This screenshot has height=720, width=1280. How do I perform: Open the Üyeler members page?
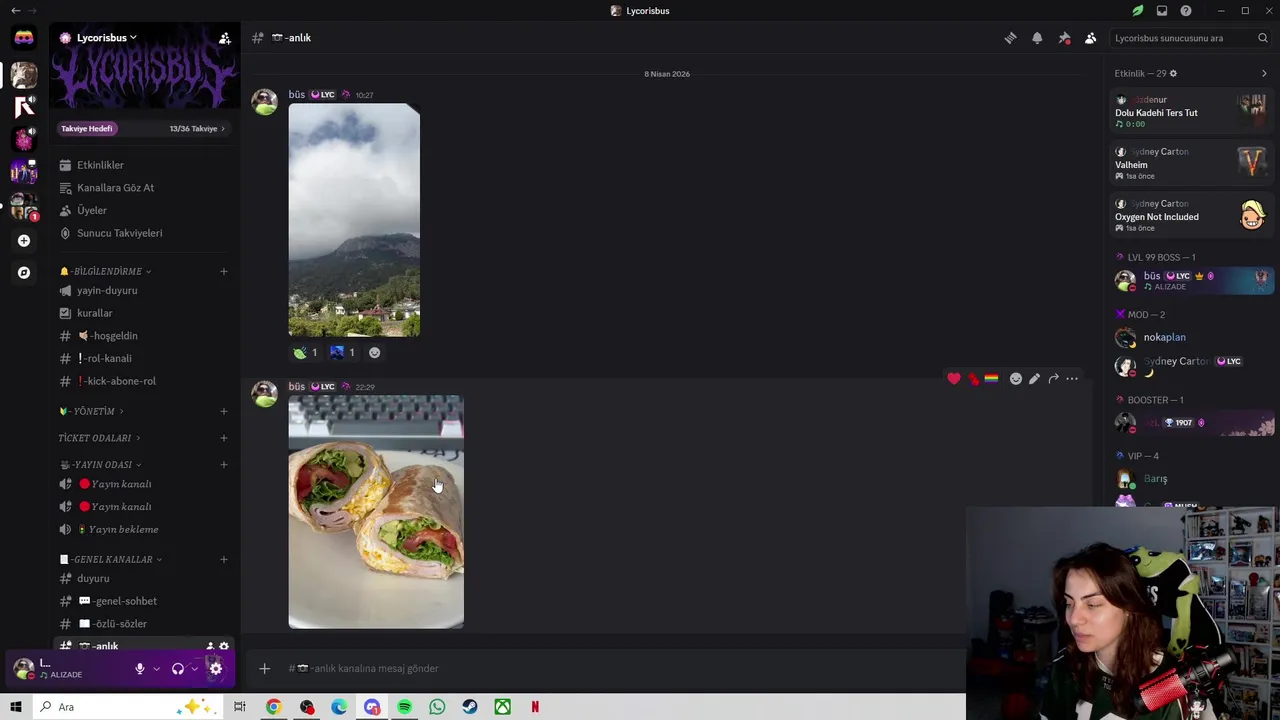coord(144,211)
